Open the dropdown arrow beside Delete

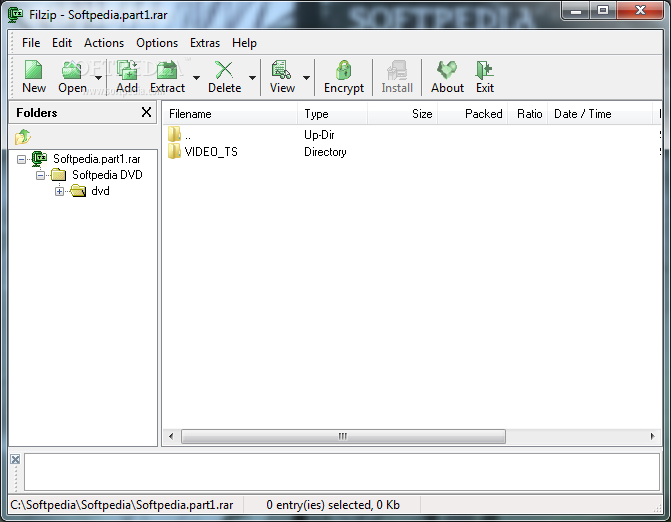click(x=252, y=77)
